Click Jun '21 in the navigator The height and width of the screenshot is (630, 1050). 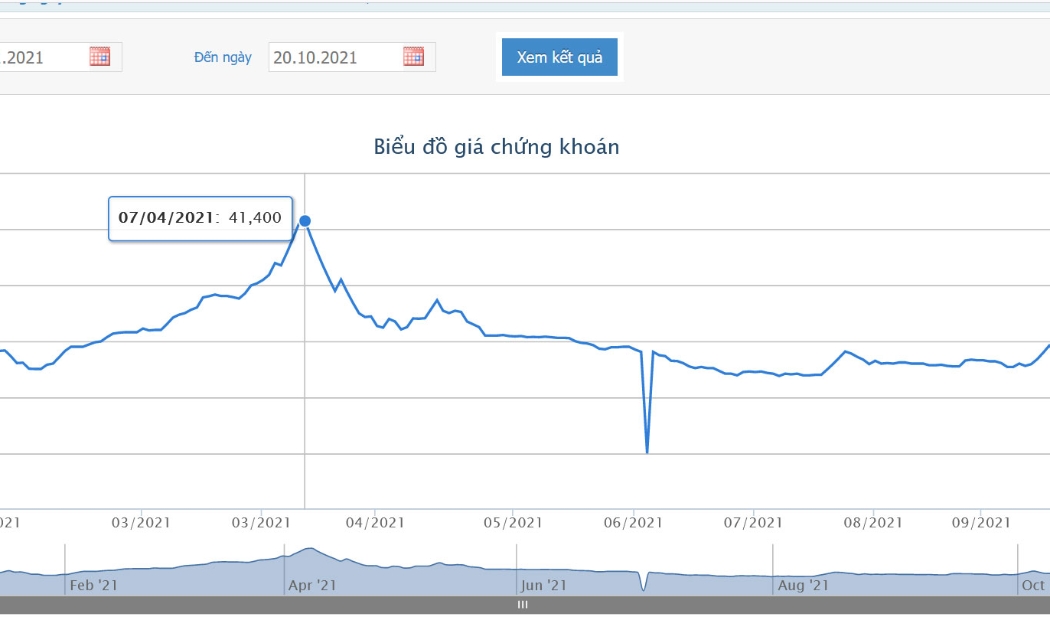coord(544,585)
